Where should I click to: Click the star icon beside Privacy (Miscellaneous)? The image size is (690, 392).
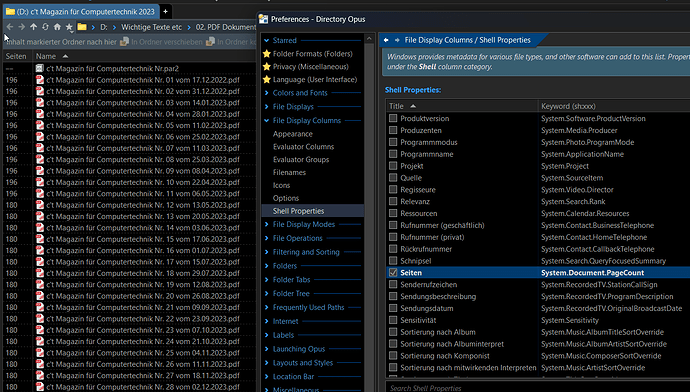tap(266, 66)
